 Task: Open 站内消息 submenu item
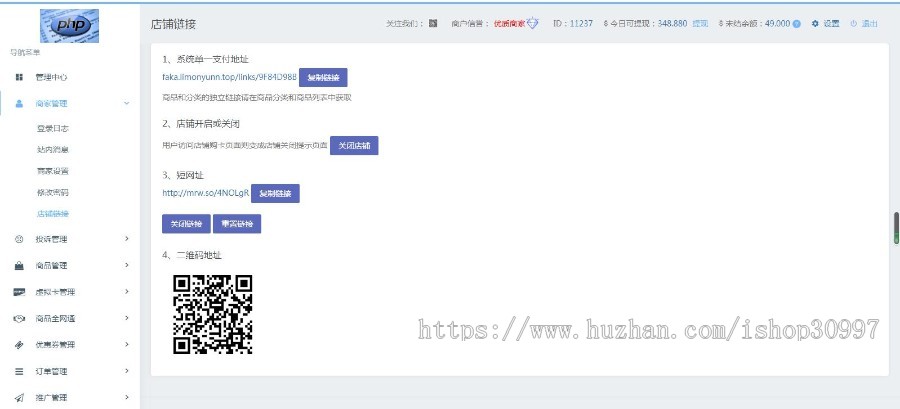click(52, 150)
